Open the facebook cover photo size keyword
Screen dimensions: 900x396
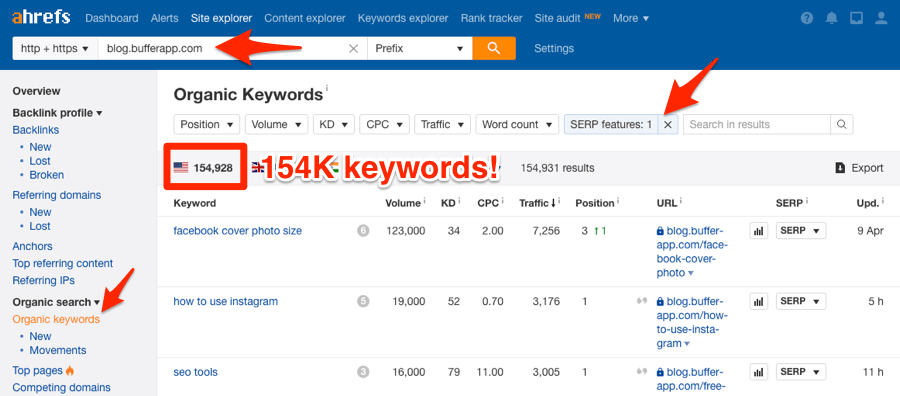pos(238,231)
